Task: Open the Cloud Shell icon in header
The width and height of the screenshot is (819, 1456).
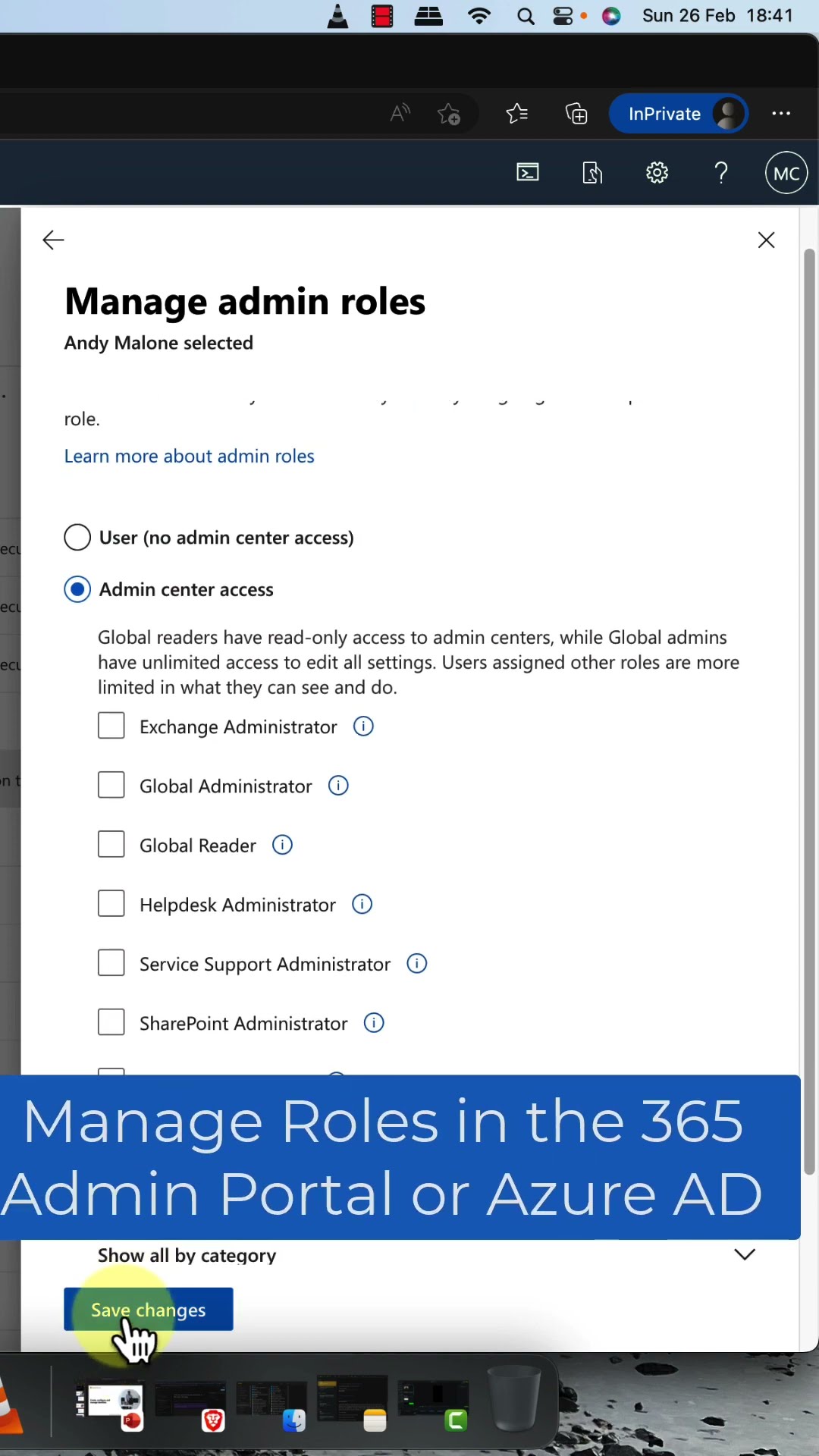Action: (528, 173)
